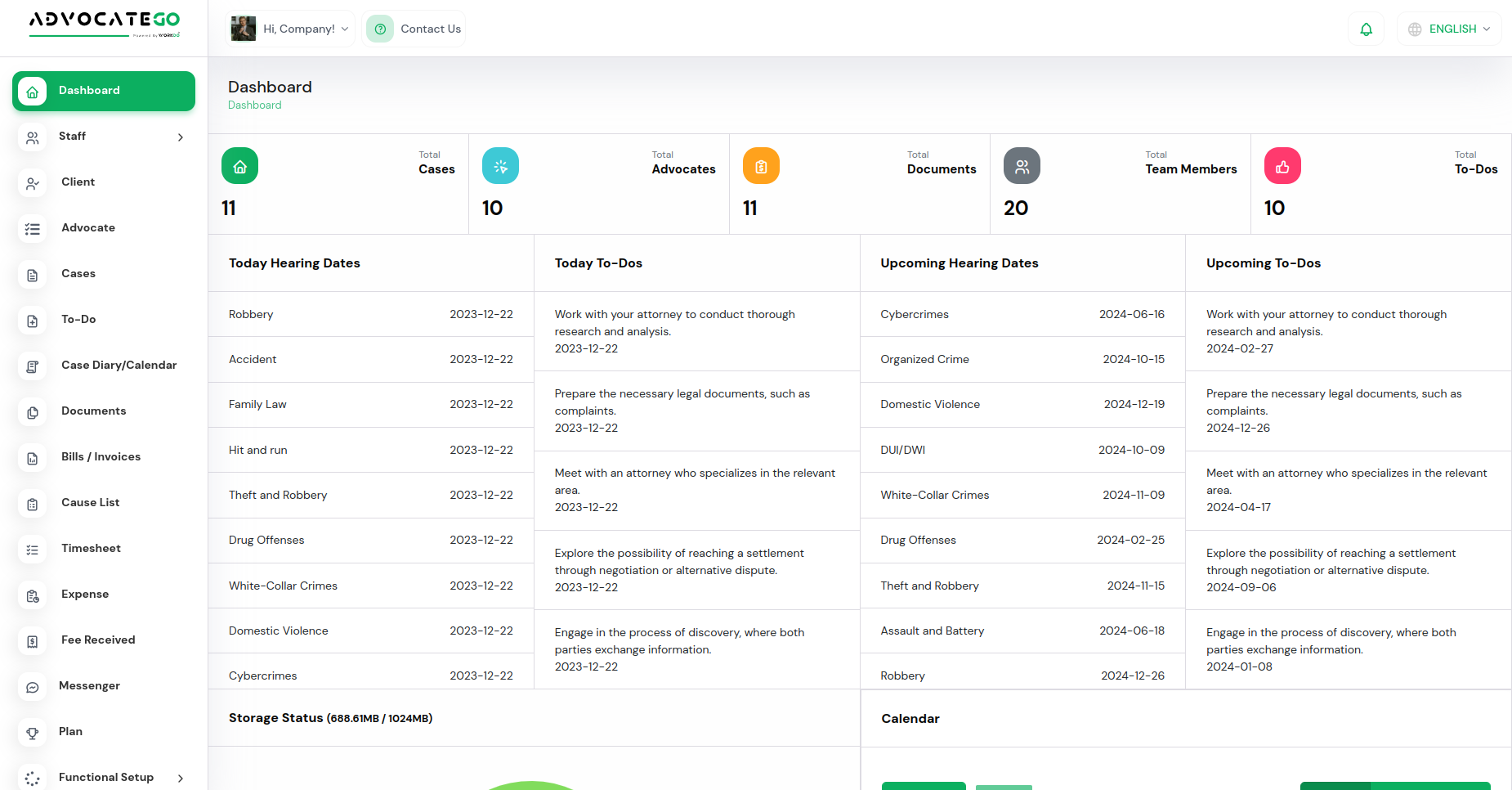Image resolution: width=1512 pixels, height=790 pixels.
Task: Click the Contact Us button
Action: coord(414,29)
